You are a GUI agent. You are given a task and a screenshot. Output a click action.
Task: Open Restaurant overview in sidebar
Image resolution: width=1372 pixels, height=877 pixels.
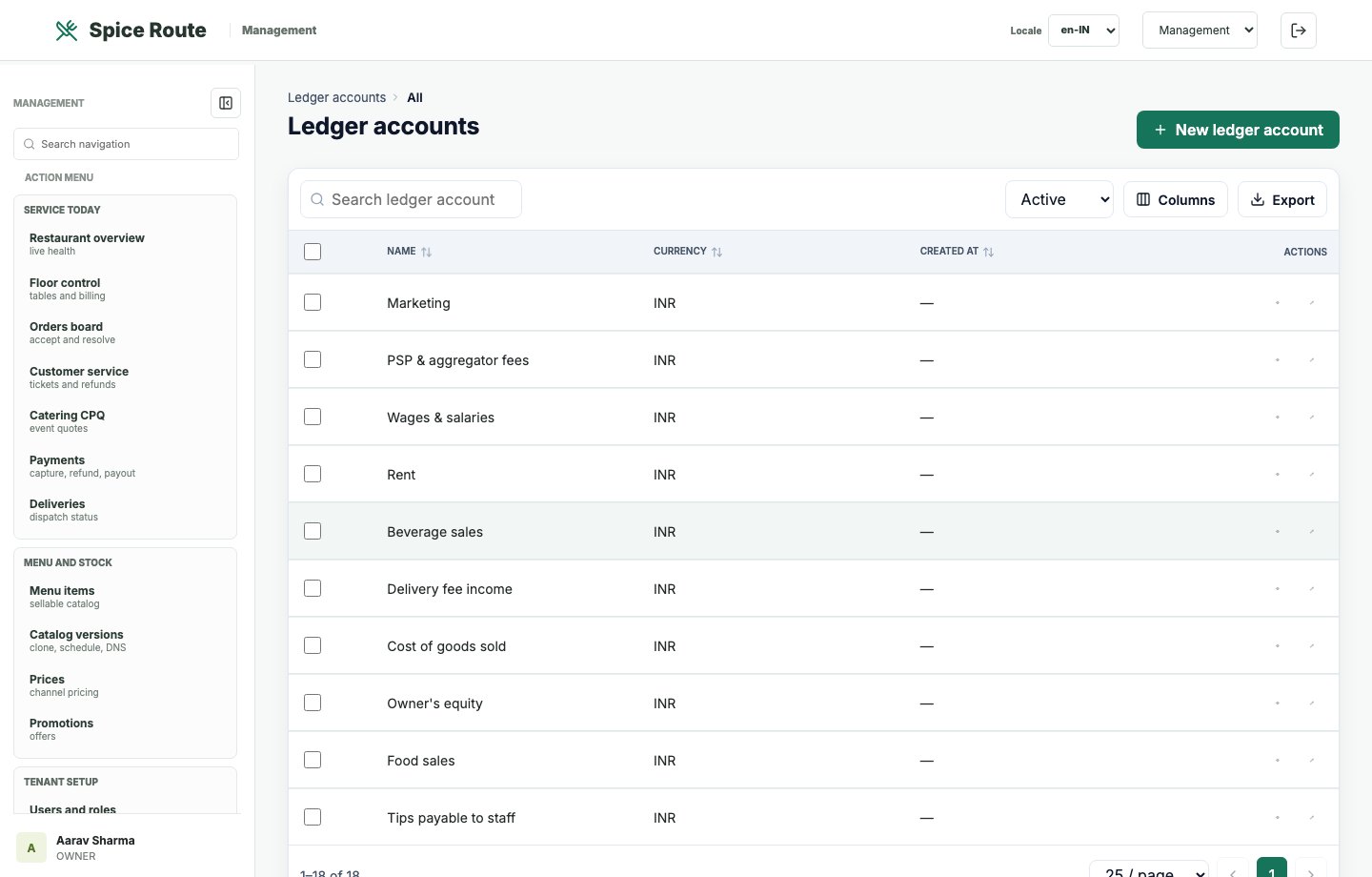click(x=125, y=244)
